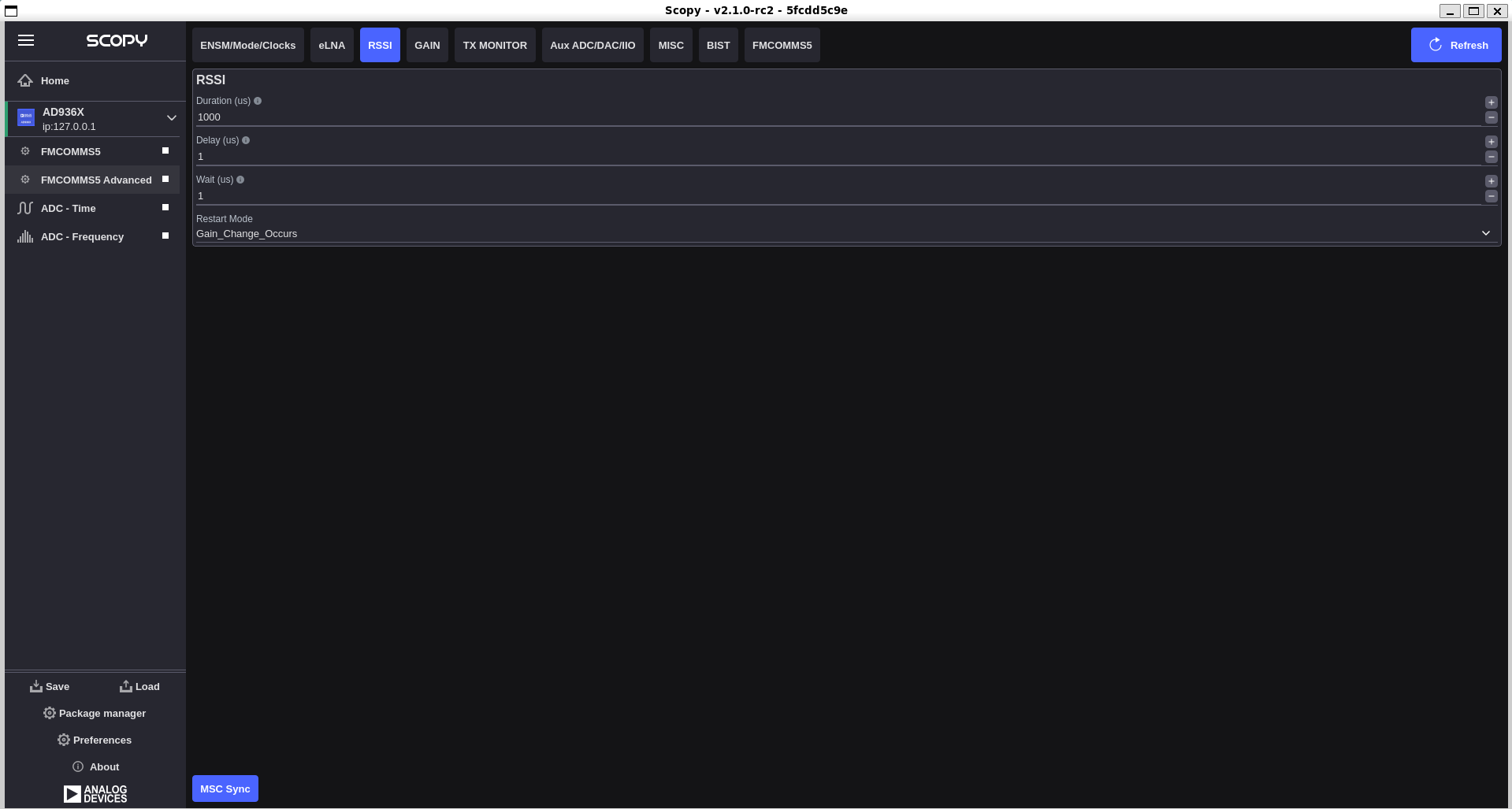The image size is (1512, 809).
Task: Click the Refresh button
Action: coord(1456,45)
